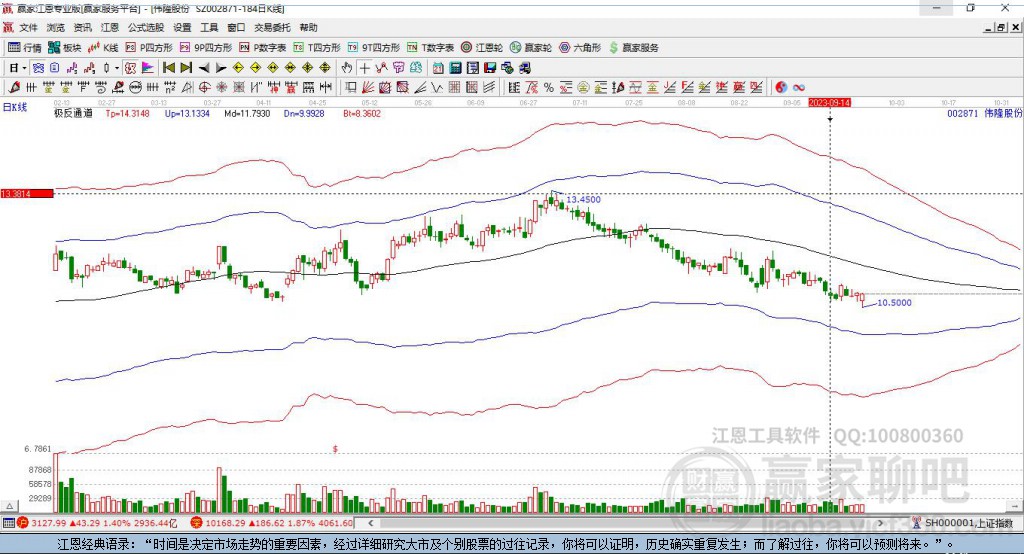Click the 极反通道 indicator name
1024x554 pixels.
(x=73, y=113)
